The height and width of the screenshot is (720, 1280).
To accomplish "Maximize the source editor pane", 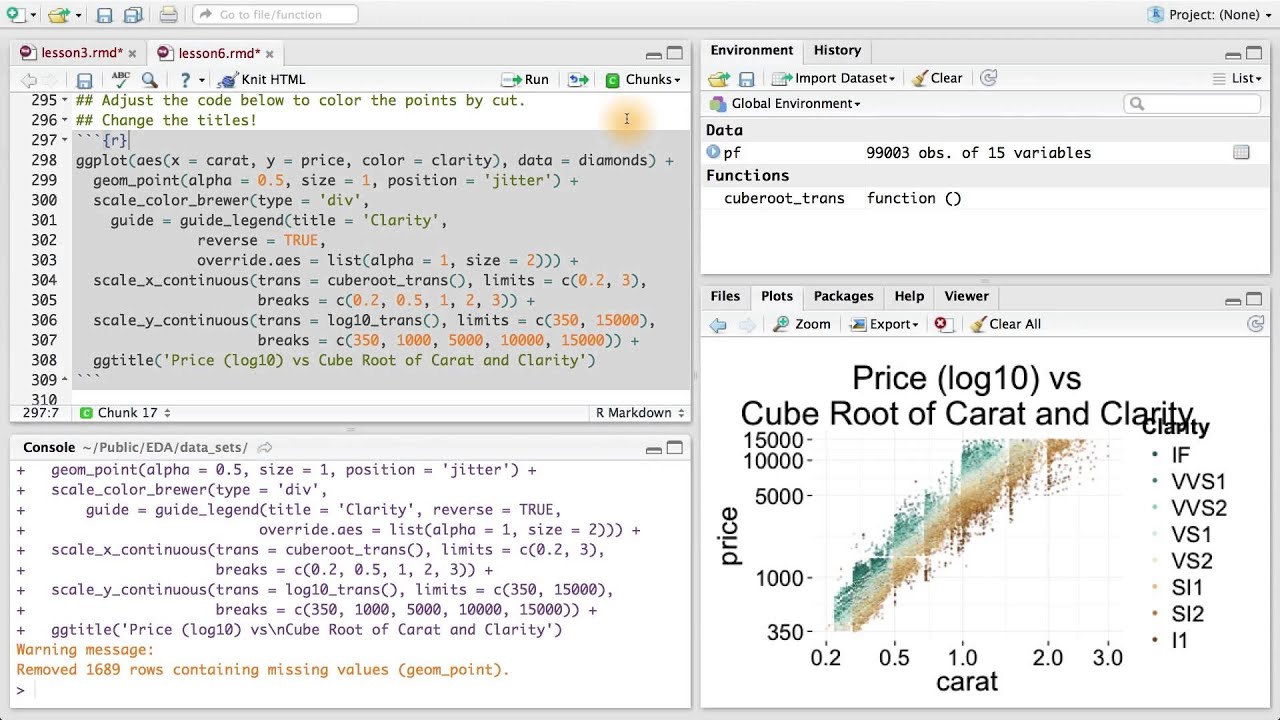I will click(675, 54).
